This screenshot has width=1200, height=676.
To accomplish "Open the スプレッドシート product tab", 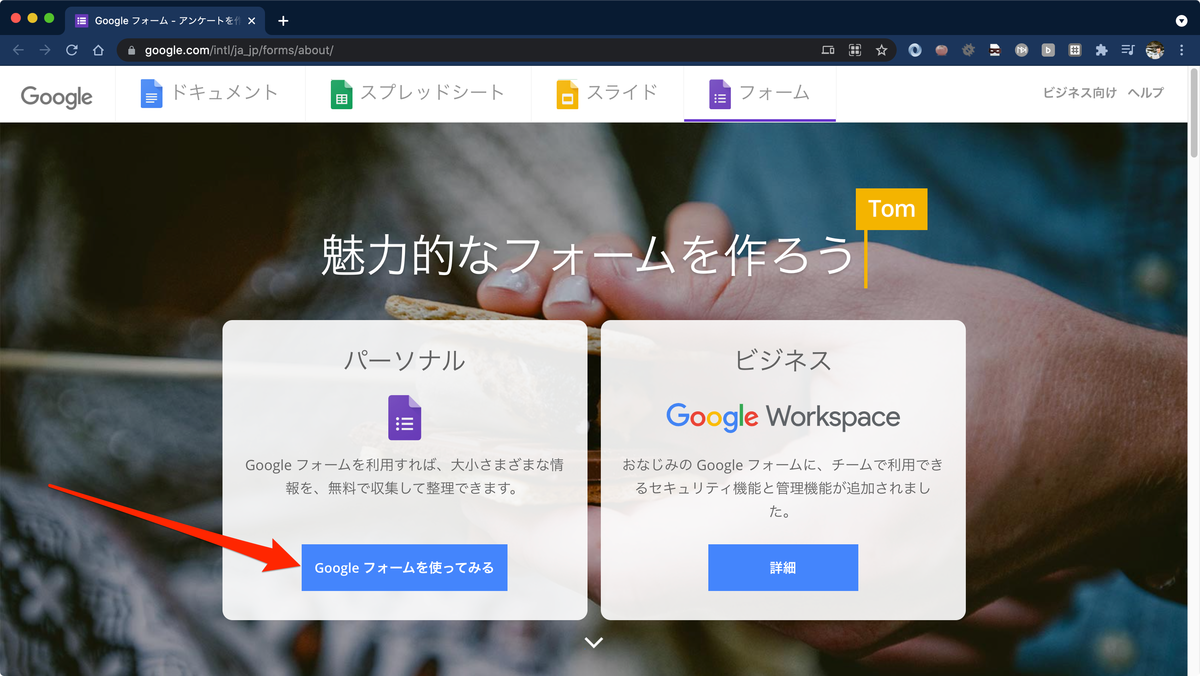I will pyautogui.click(x=417, y=94).
